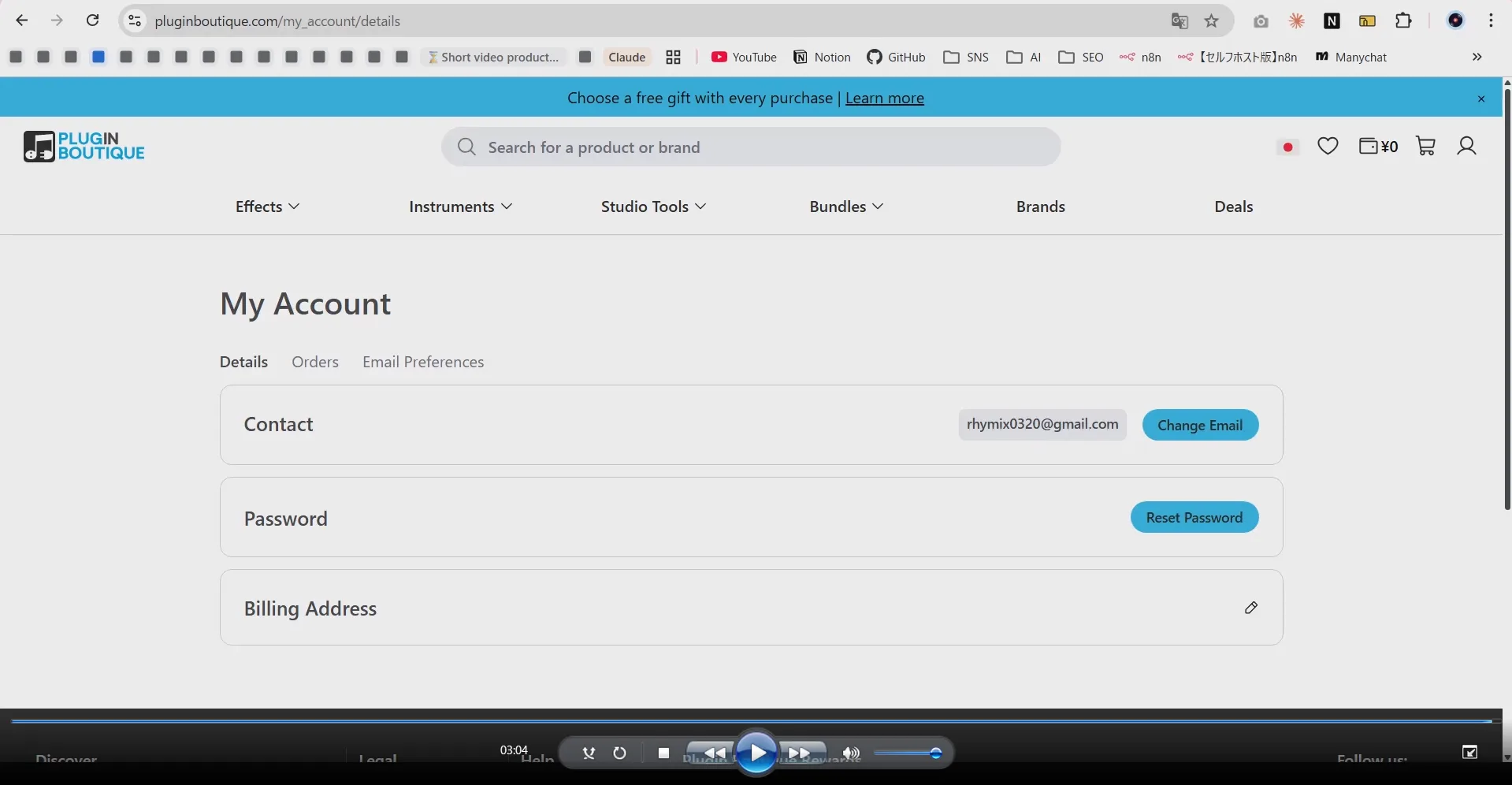1512x785 pixels.
Task: Bookmark this page with star icon
Action: 1212,21
